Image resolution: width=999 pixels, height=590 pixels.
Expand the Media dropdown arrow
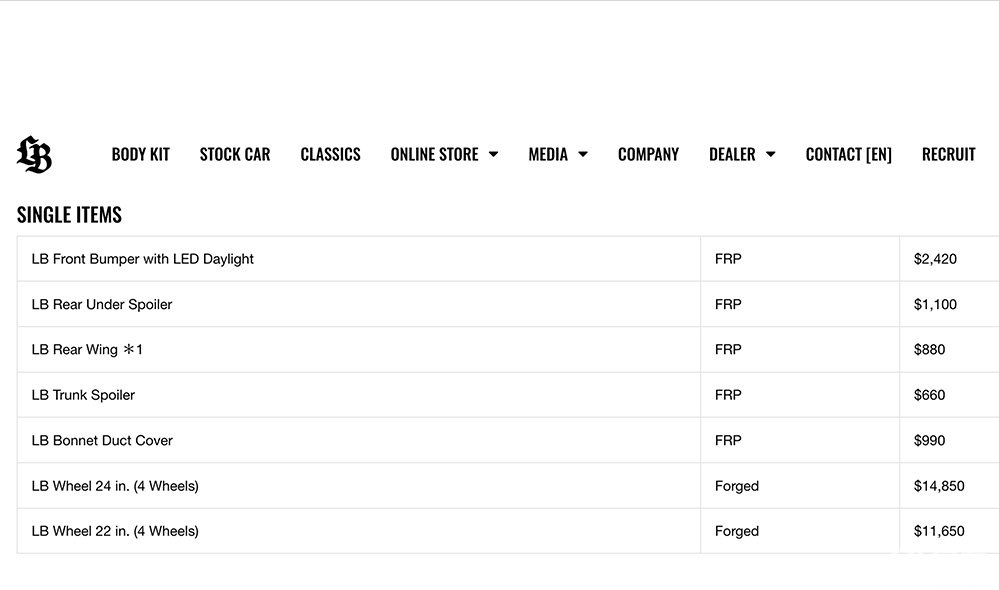point(582,155)
